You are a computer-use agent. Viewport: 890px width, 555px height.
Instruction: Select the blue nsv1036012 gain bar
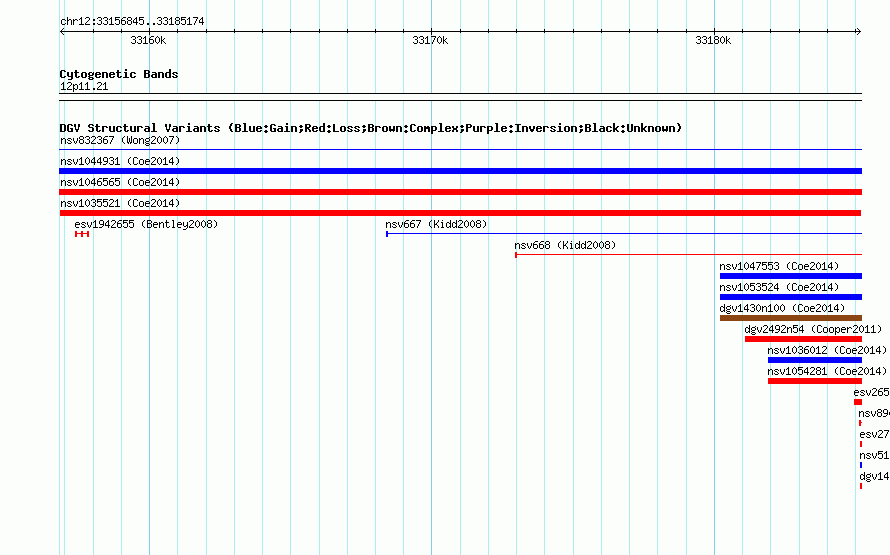[815, 360]
